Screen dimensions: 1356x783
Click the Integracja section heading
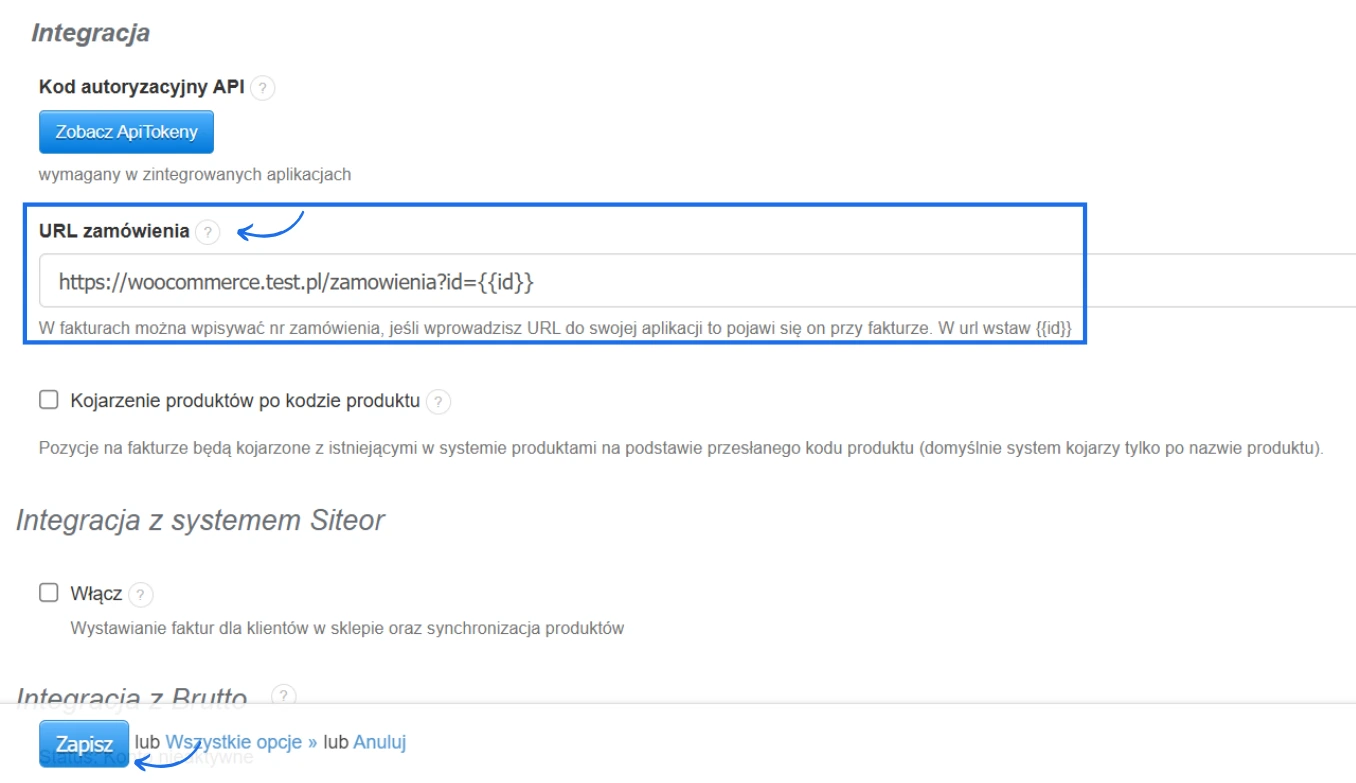91,33
